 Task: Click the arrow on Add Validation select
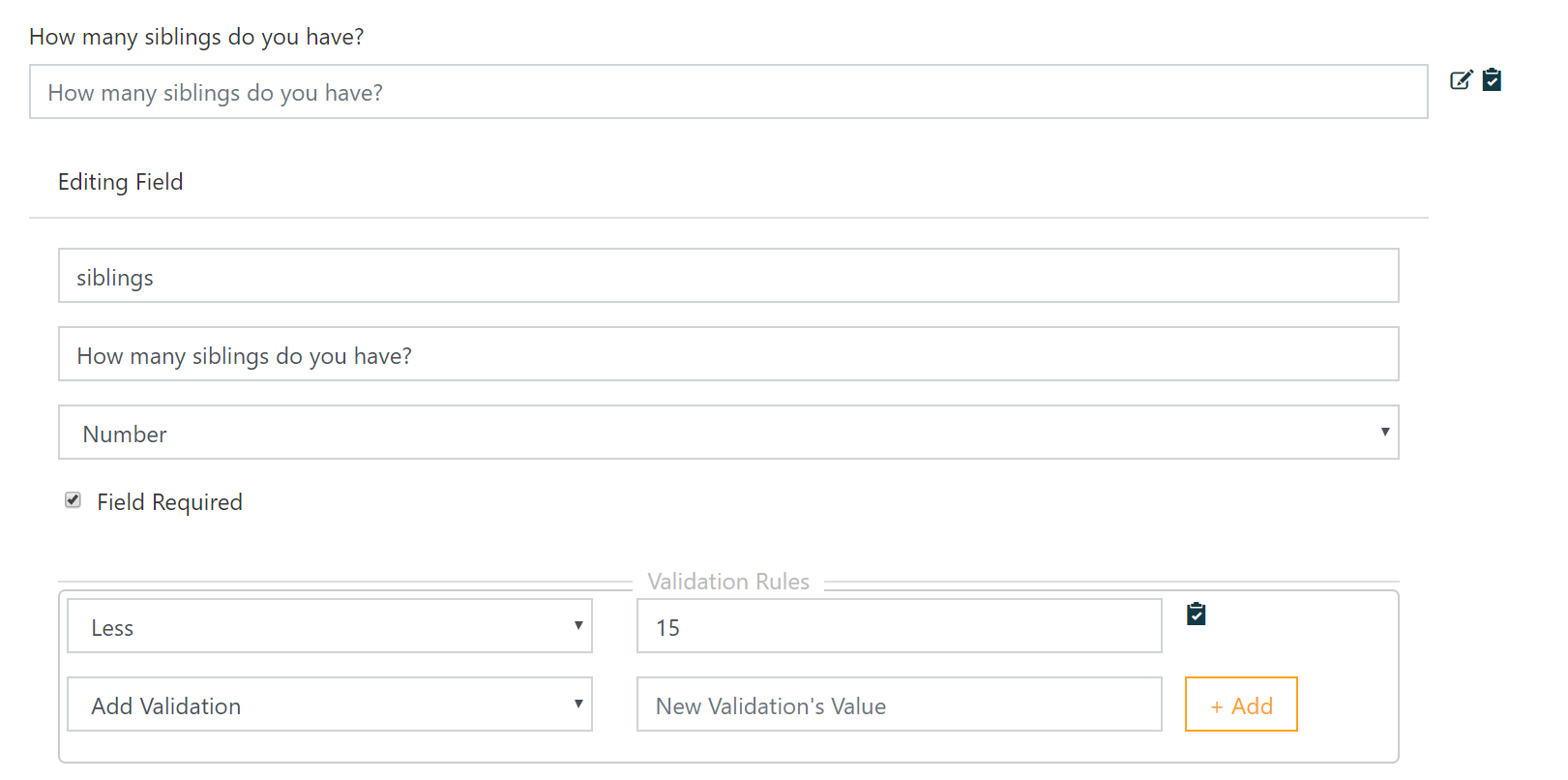[x=578, y=705]
